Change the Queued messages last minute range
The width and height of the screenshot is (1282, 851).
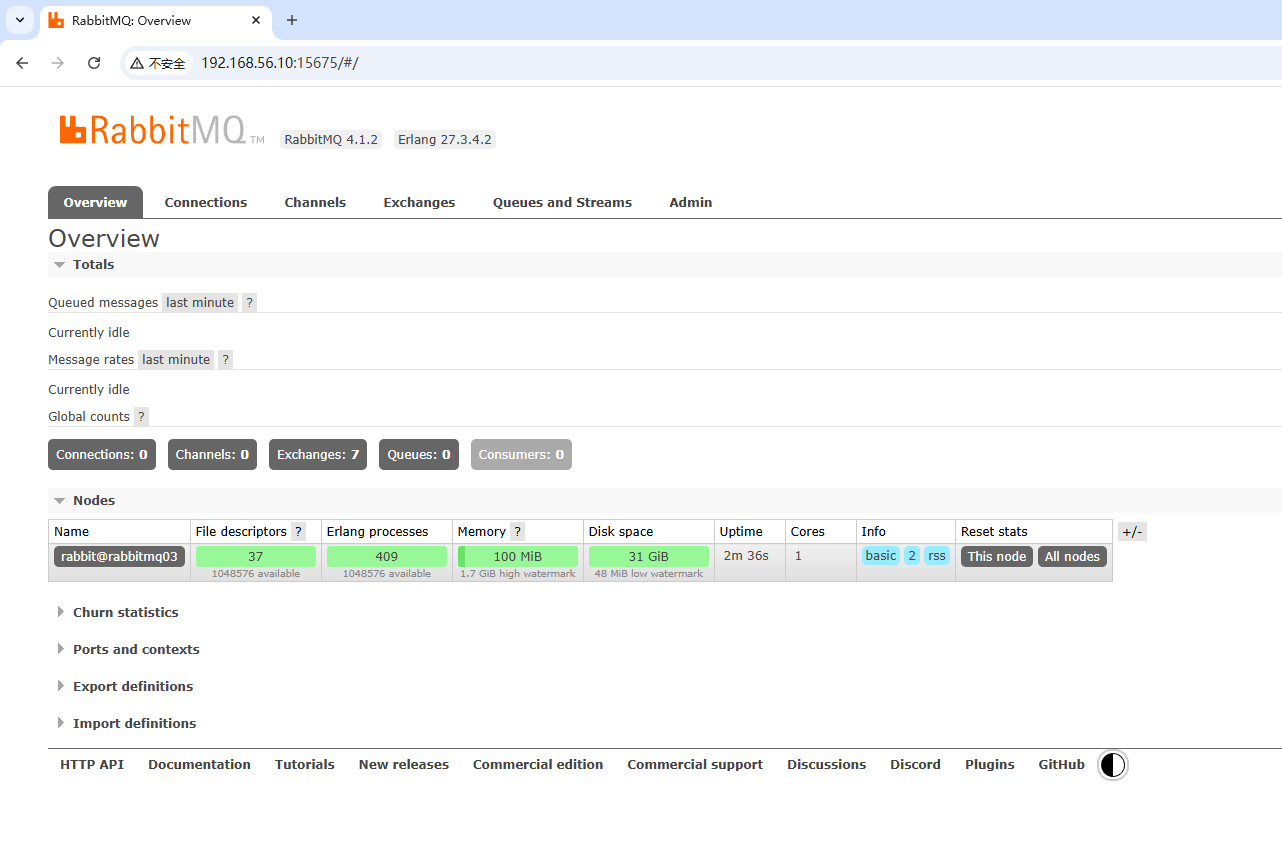200,303
